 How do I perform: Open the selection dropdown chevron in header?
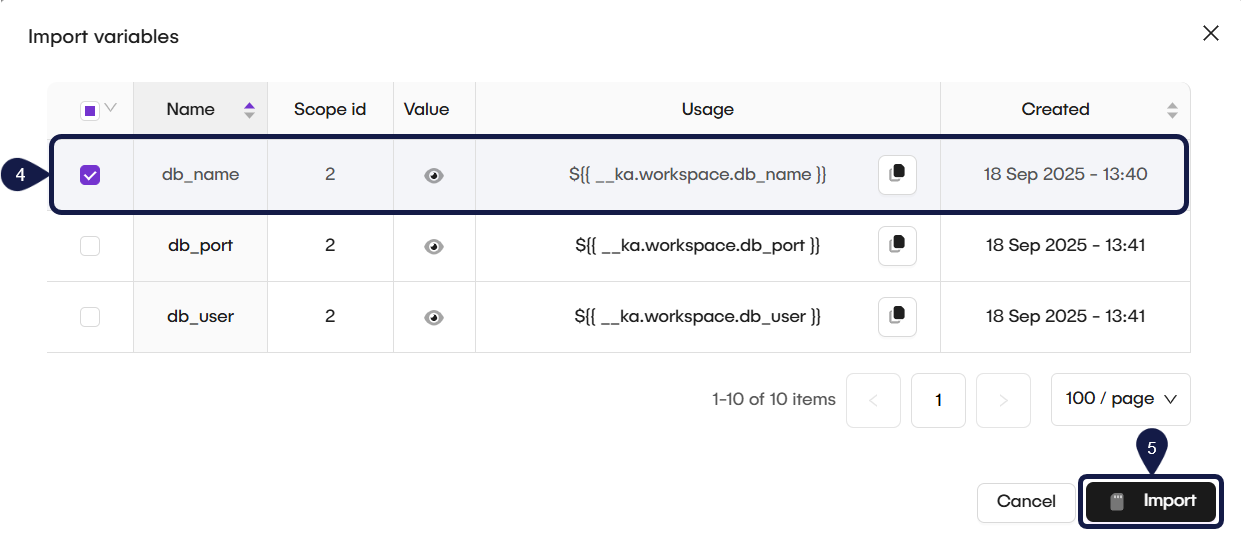coord(111,108)
